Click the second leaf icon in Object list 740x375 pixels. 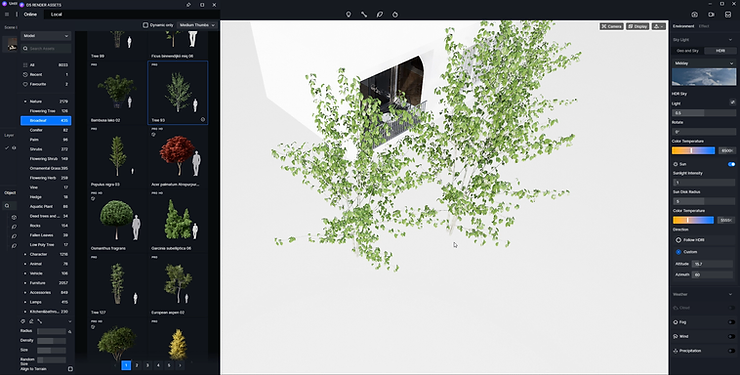(x=14, y=227)
